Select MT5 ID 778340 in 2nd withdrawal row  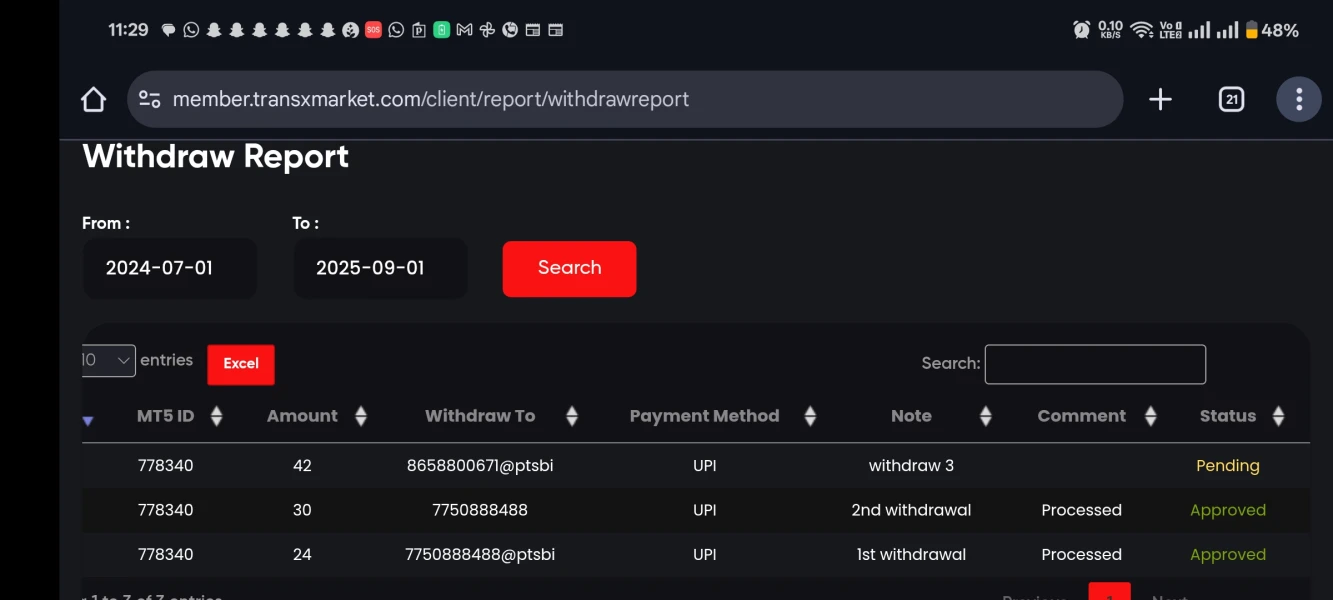tap(166, 510)
